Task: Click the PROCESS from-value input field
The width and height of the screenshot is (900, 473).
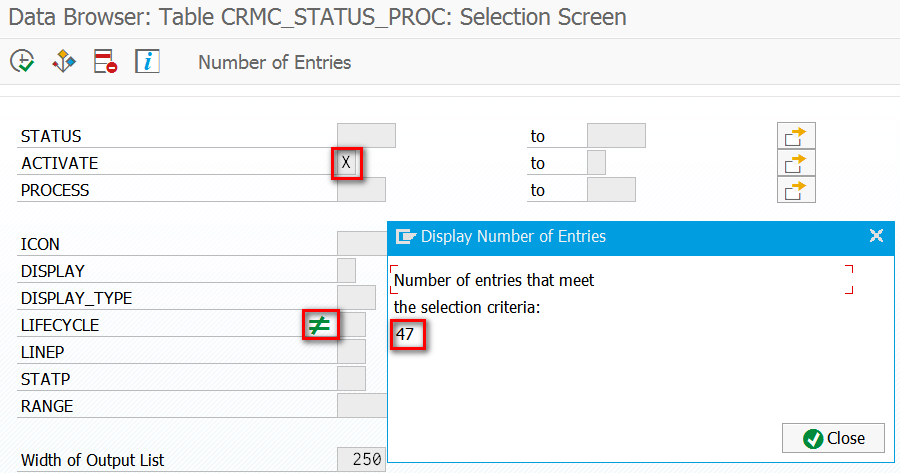Action: tap(362, 189)
